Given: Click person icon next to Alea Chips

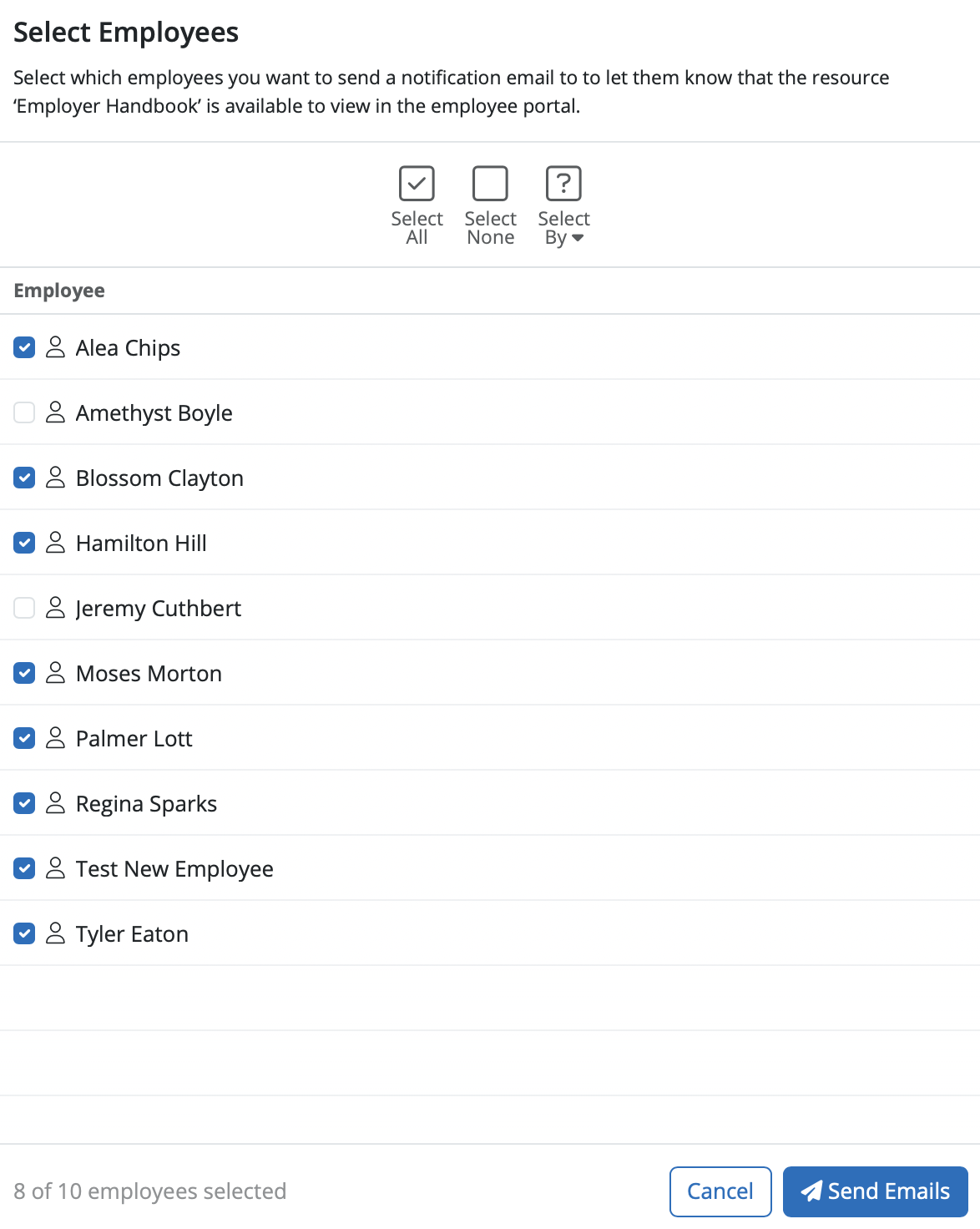Looking at the screenshot, I should point(55,347).
